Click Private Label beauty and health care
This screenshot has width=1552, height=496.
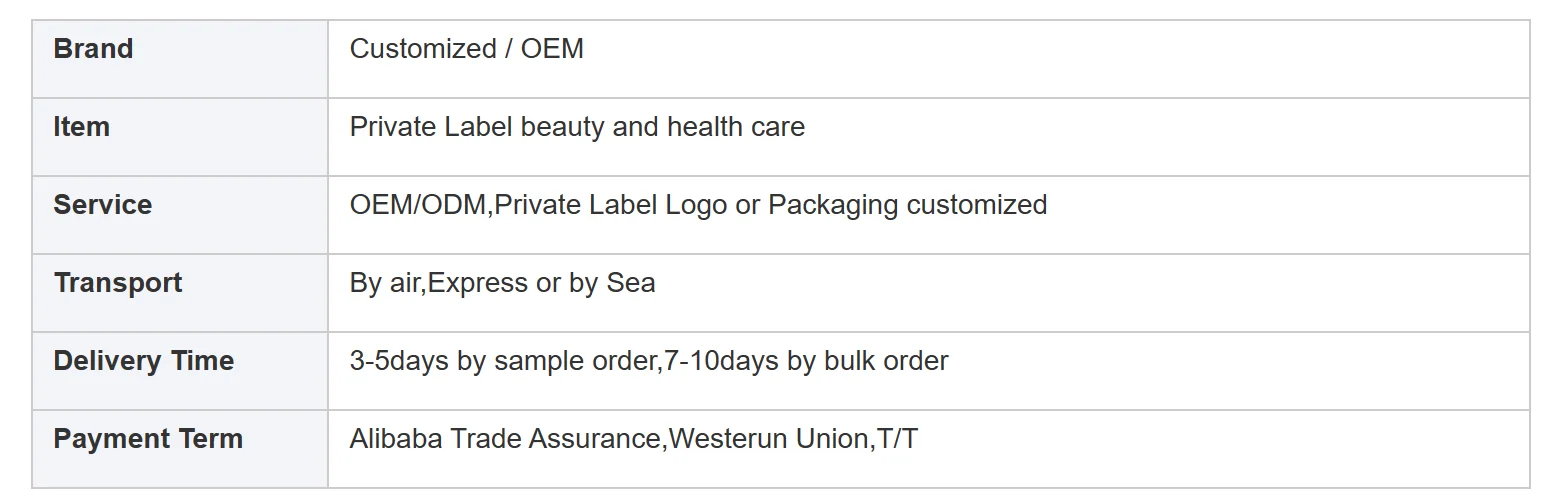pyautogui.click(x=577, y=127)
